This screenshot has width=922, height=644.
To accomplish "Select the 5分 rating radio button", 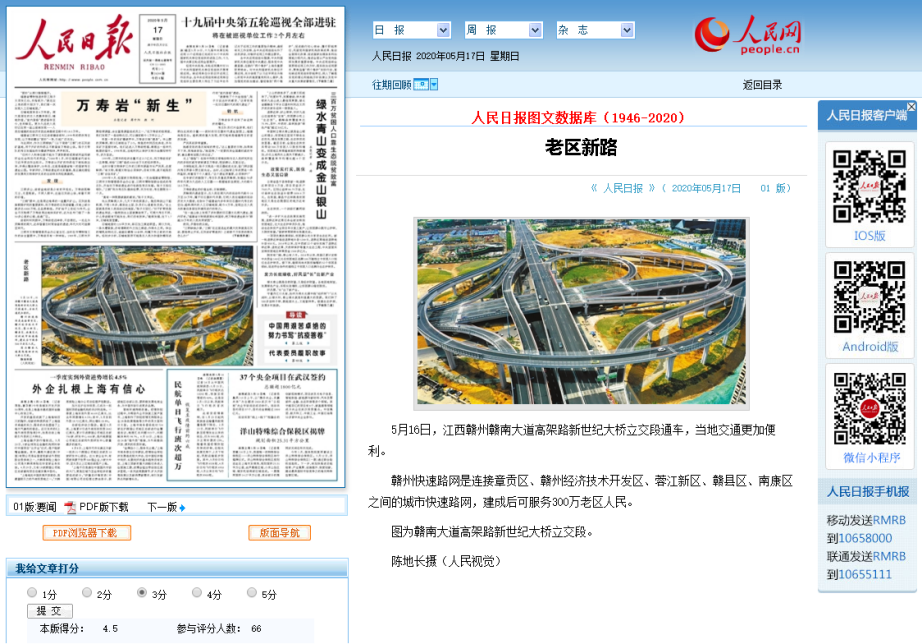I will coord(252,593).
